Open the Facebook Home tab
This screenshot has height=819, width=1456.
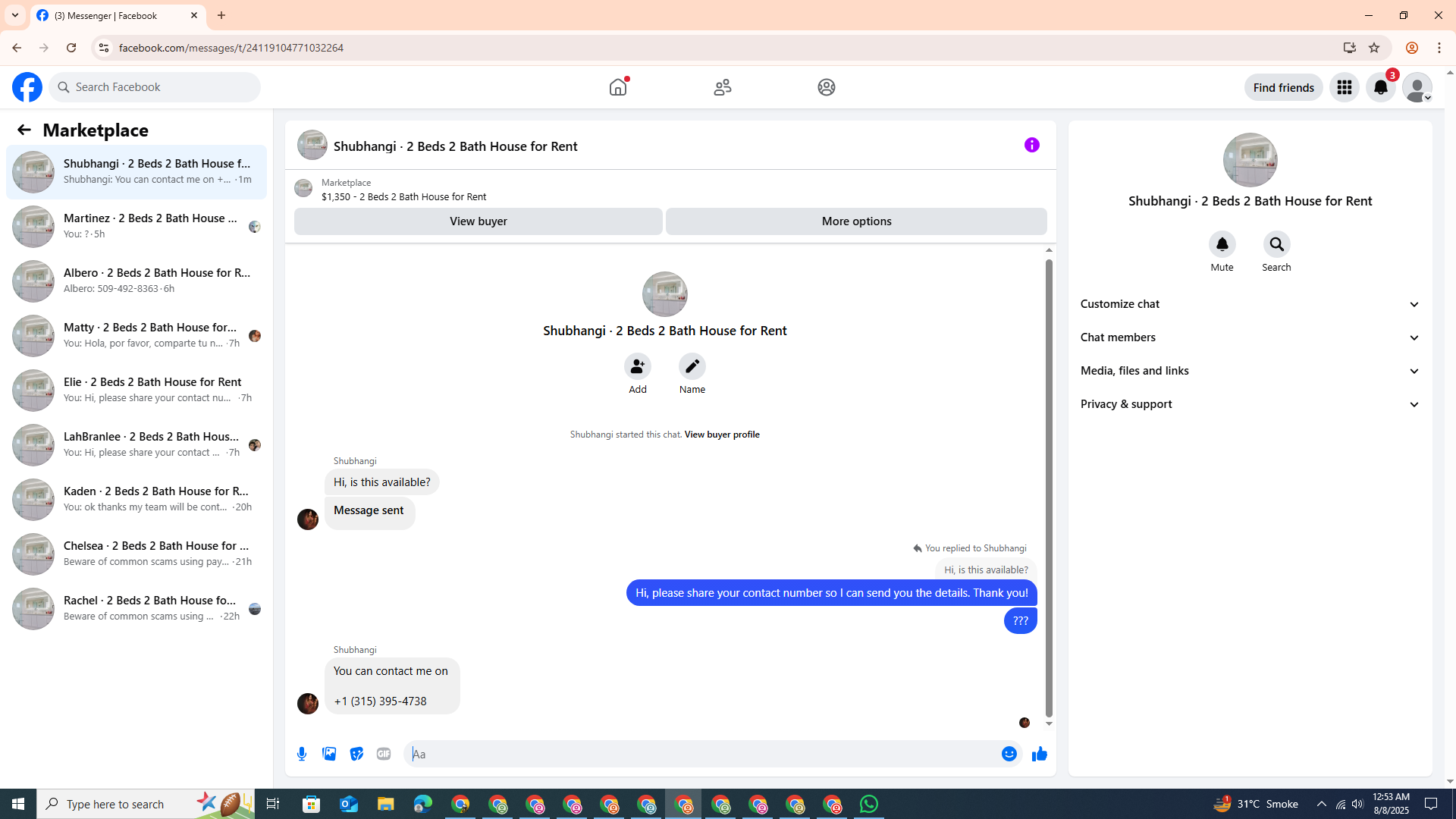[618, 87]
